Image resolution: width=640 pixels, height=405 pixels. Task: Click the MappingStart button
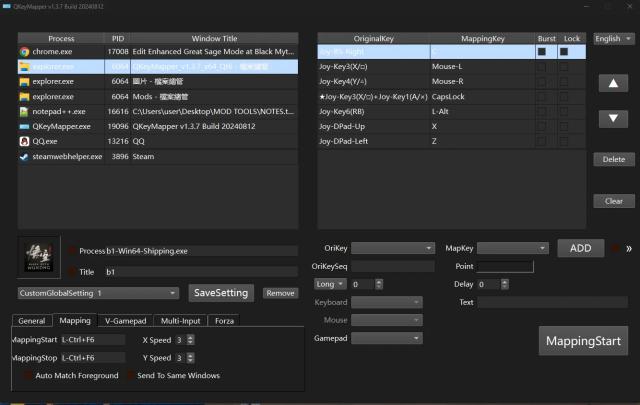tap(583, 341)
